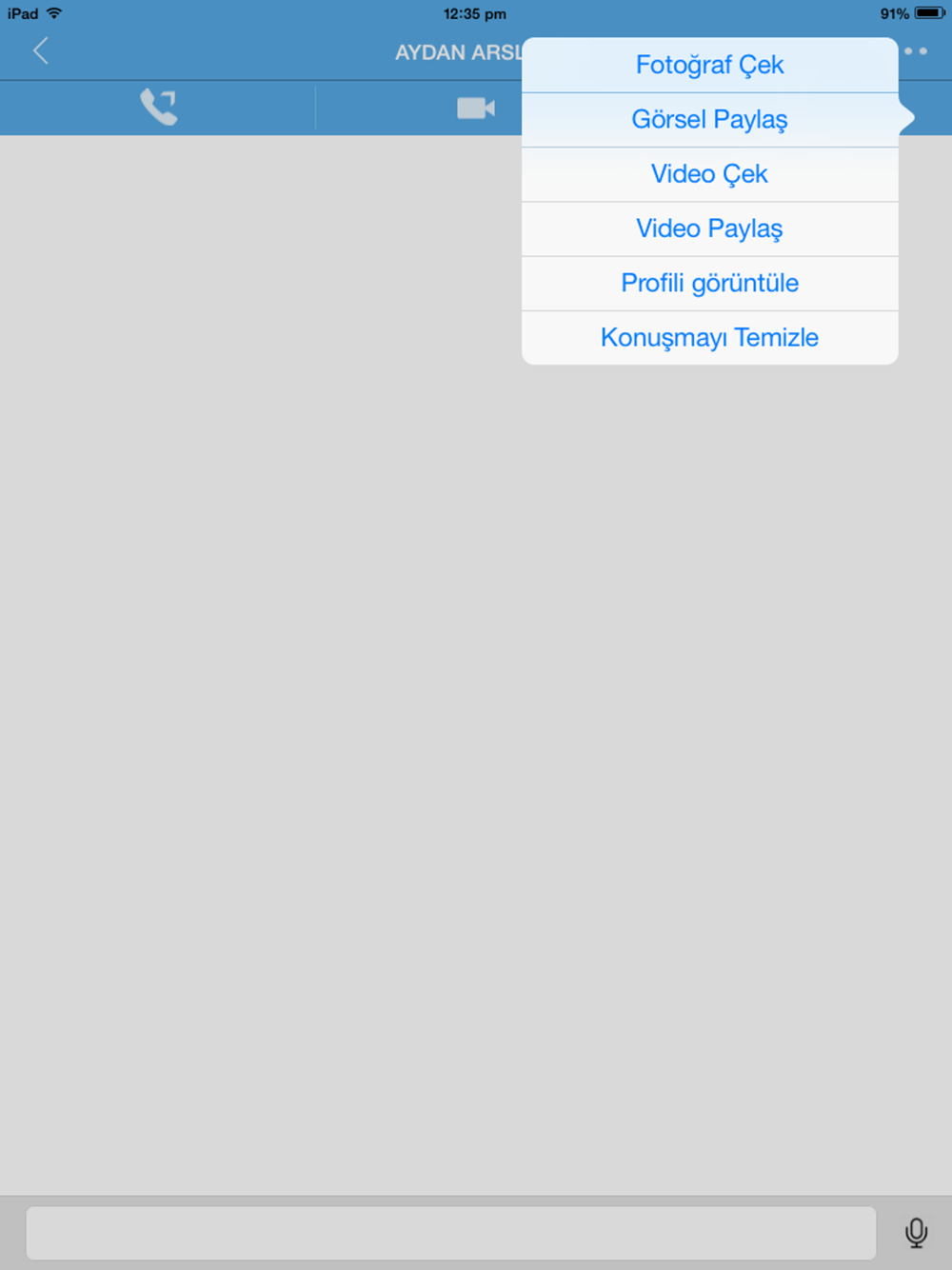Click the battery icon in status bar
The width and height of the screenshot is (952, 1270).
(929, 13)
